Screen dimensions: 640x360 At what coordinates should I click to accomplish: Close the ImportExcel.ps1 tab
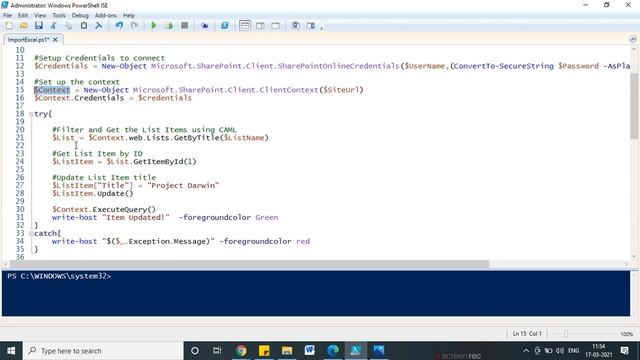55,40
